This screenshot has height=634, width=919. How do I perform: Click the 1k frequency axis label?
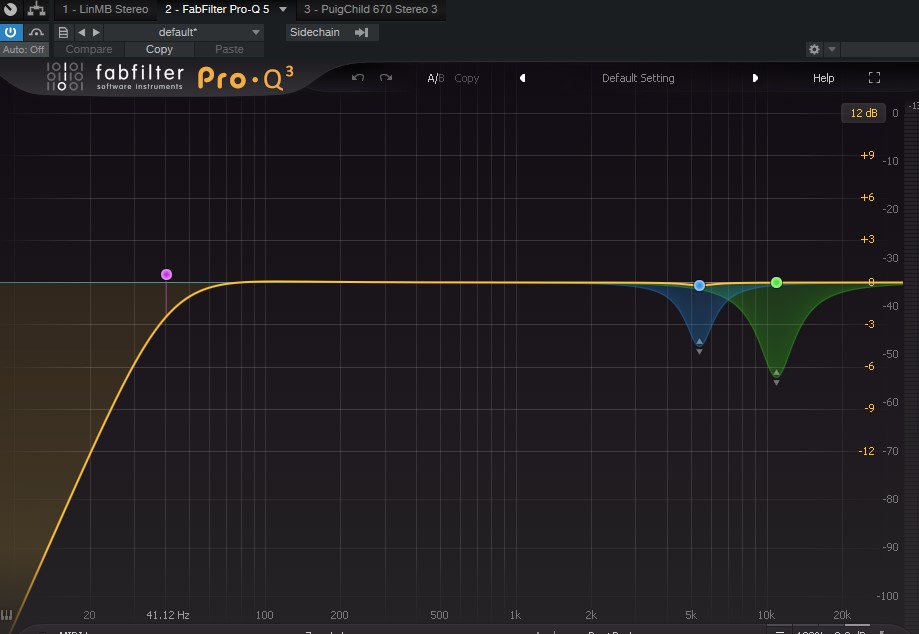pos(515,615)
